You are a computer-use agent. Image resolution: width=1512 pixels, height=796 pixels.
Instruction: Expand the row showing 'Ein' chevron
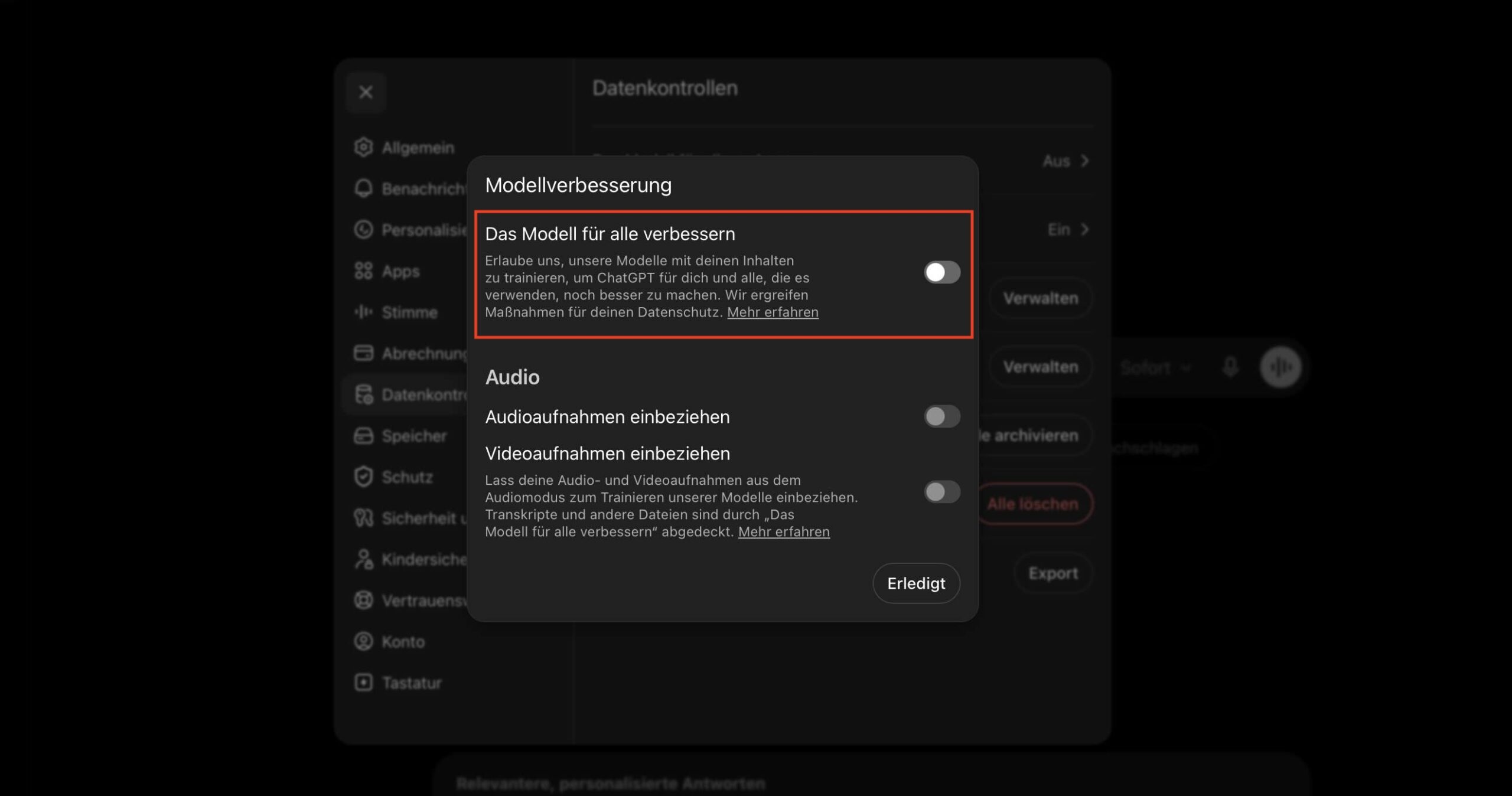1068,229
